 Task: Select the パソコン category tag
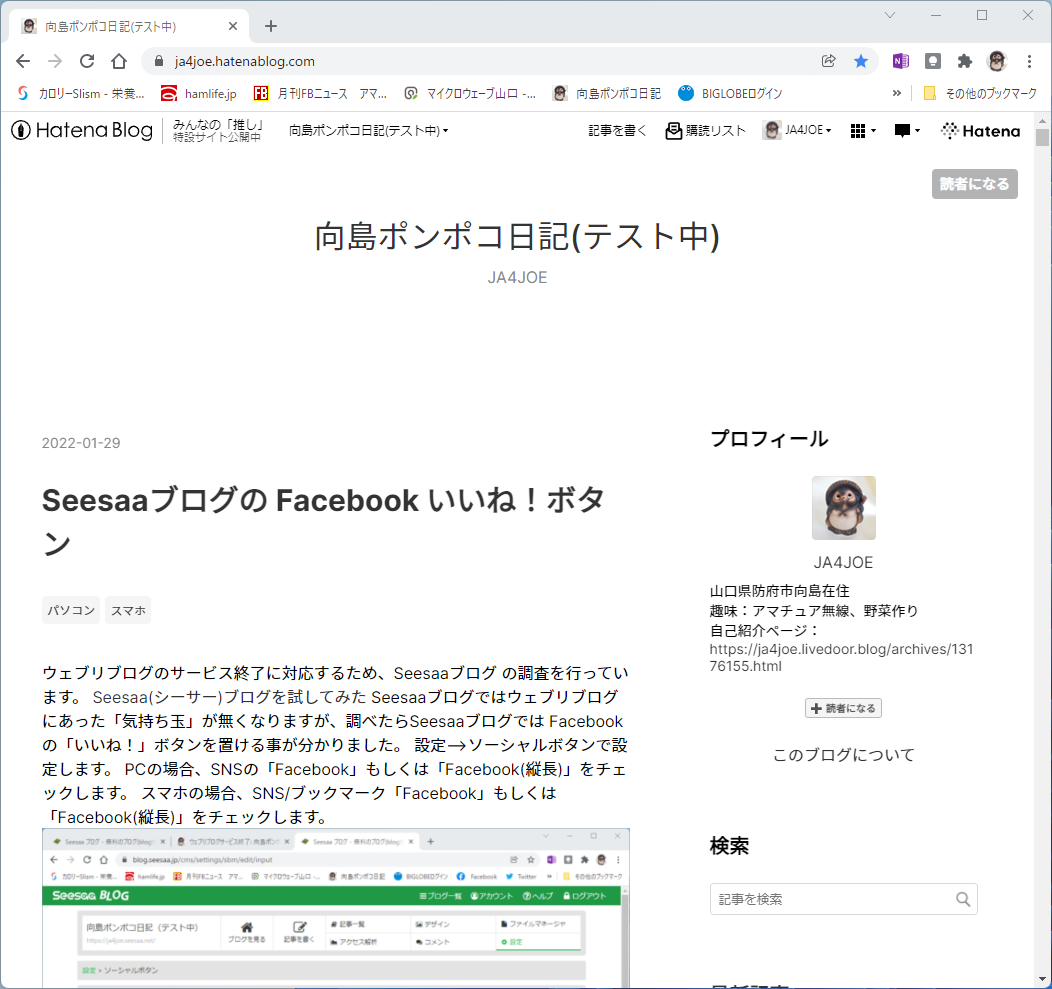coord(71,610)
